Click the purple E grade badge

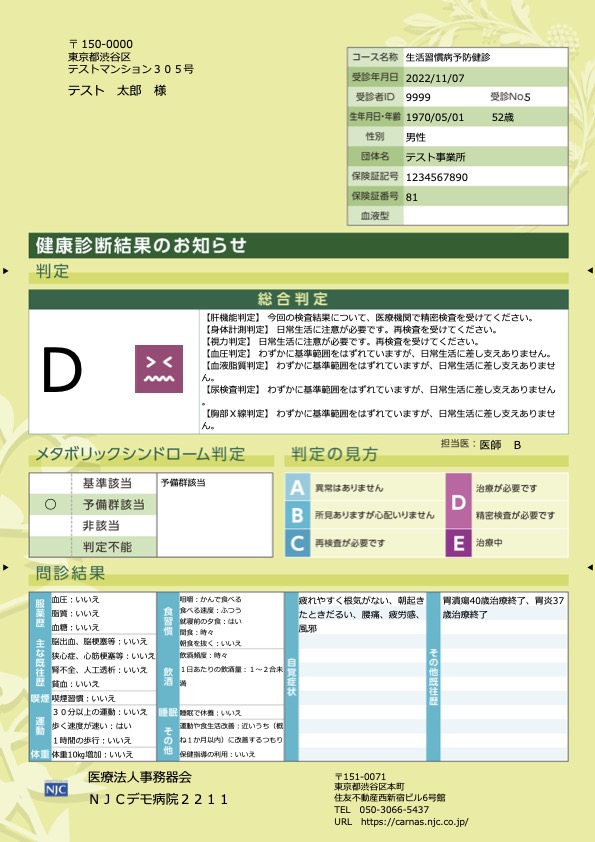(x=459, y=543)
